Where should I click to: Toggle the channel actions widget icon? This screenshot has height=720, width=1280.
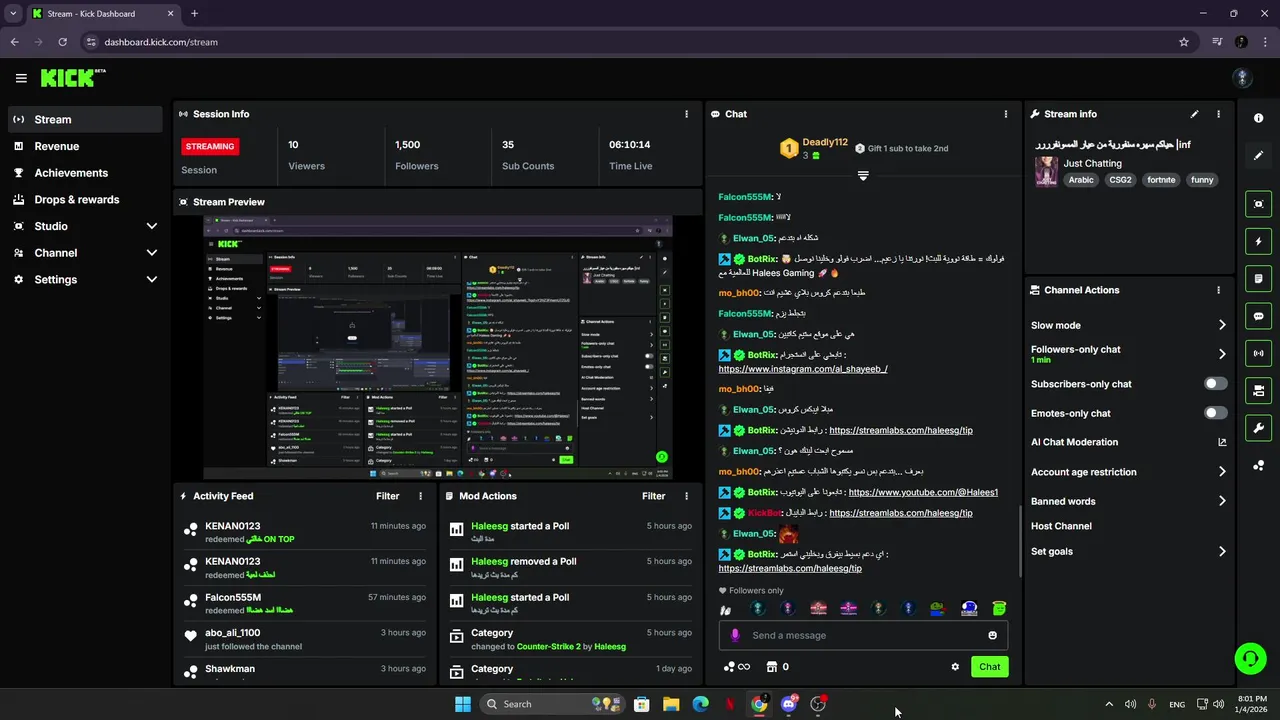[x=1258, y=390]
